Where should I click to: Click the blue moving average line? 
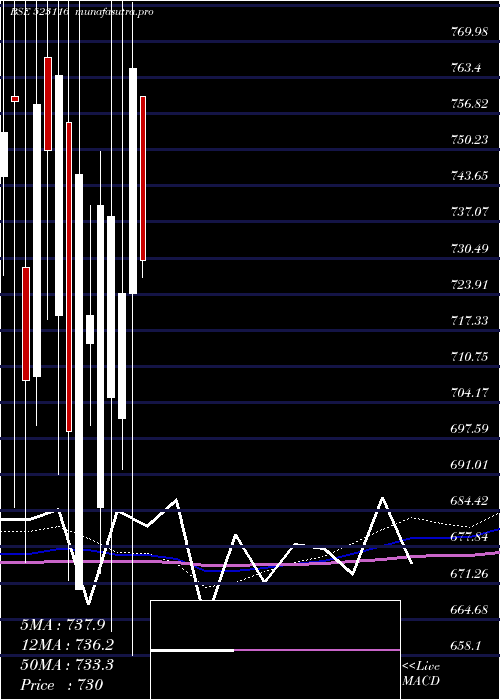click(x=250, y=569)
